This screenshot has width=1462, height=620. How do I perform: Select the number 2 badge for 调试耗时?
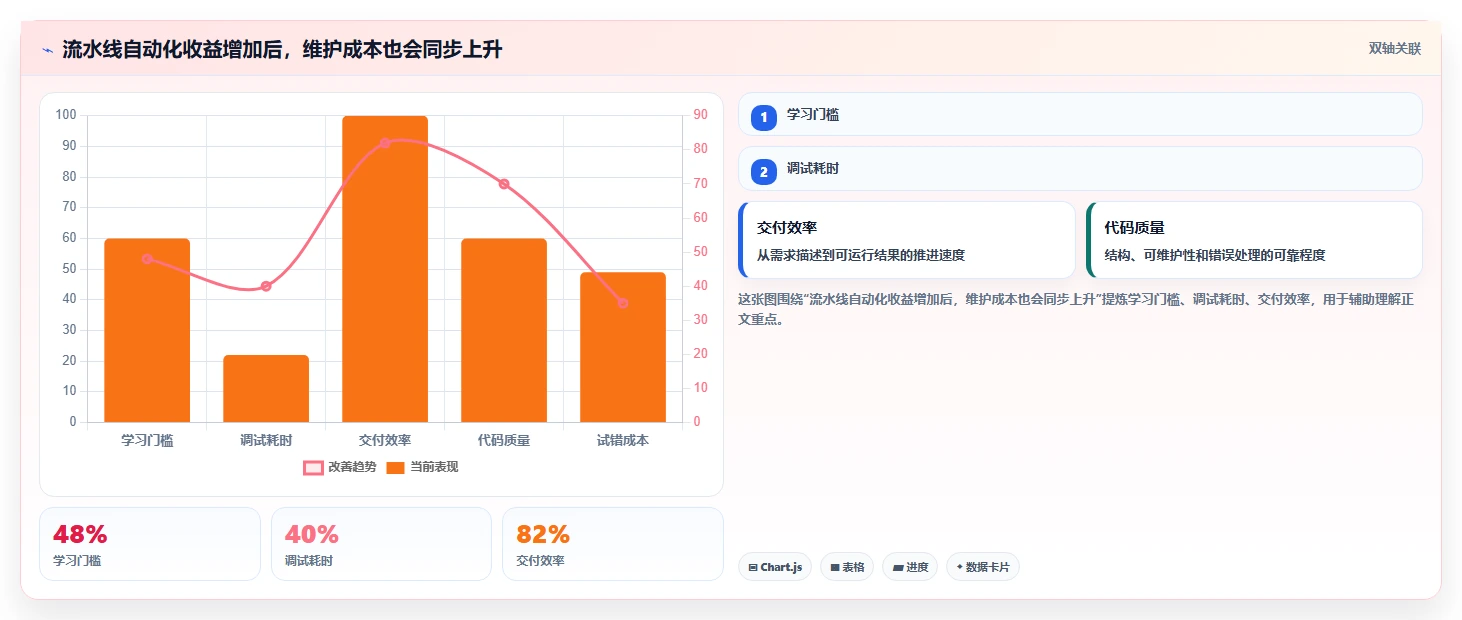(x=764, y=172)
